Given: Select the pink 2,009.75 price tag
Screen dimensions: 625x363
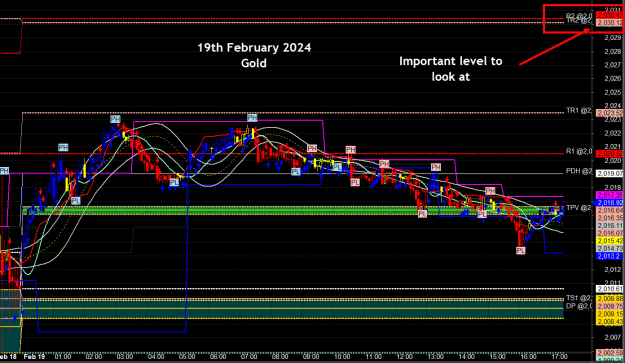Looking at the screenshot, I should (609, 306).
